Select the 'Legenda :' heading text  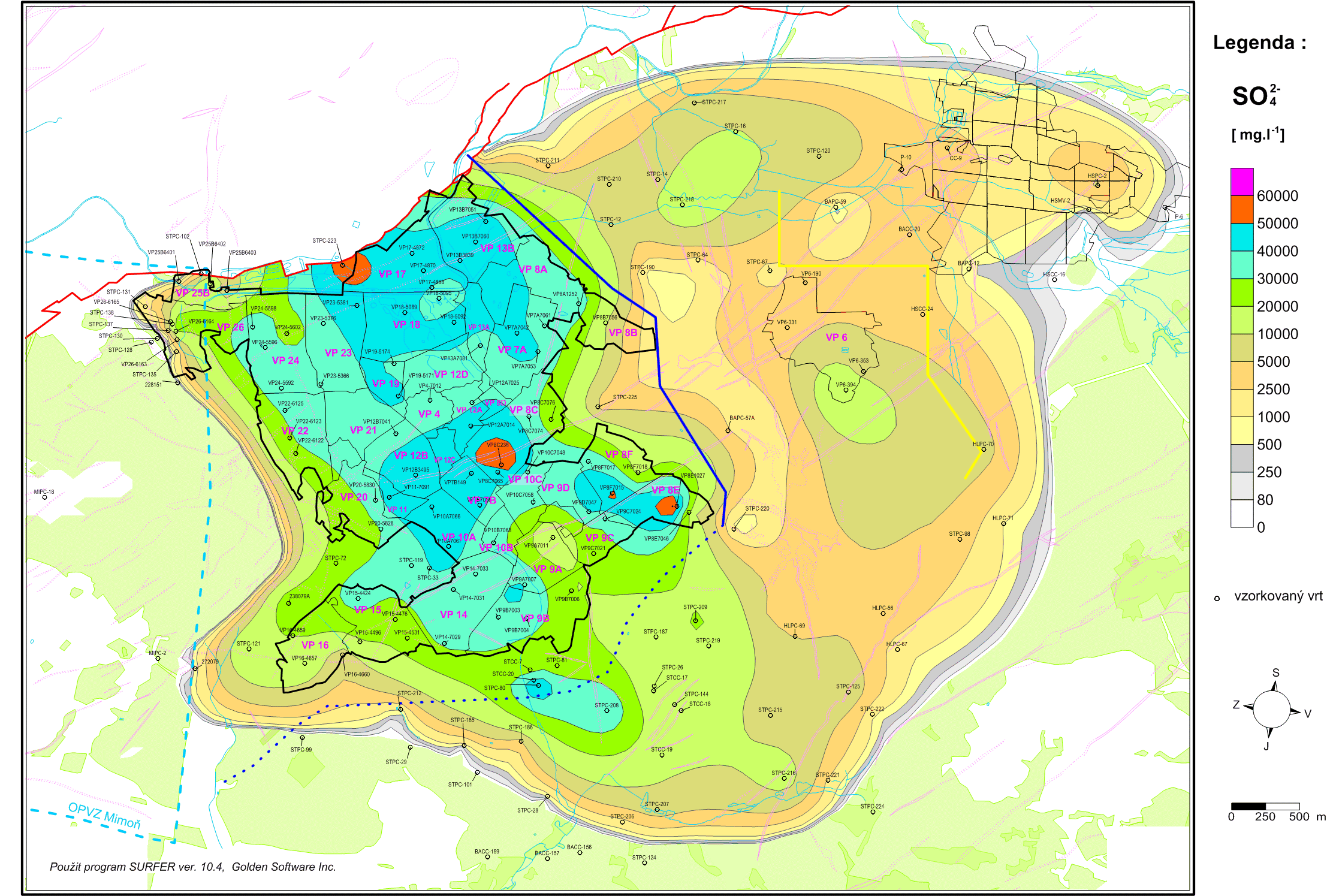[1259, 43]
